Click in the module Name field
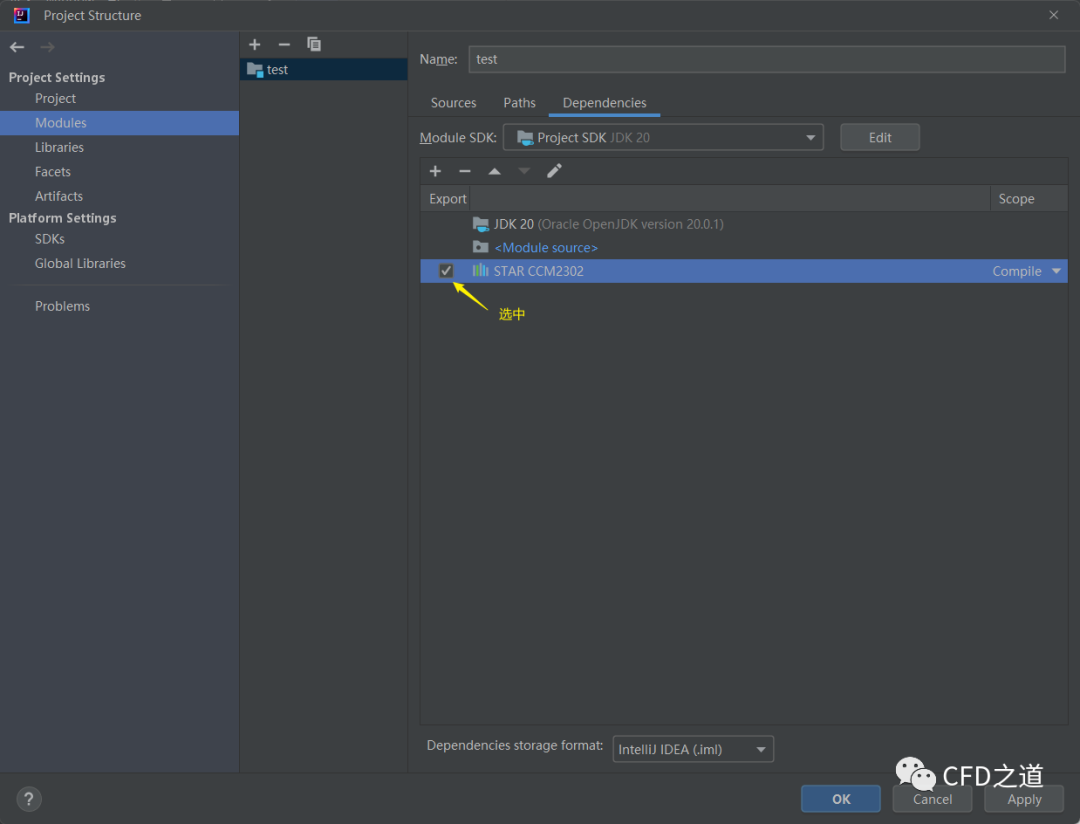This screenshot has width=1080, height=824. (x=766, y=59)
